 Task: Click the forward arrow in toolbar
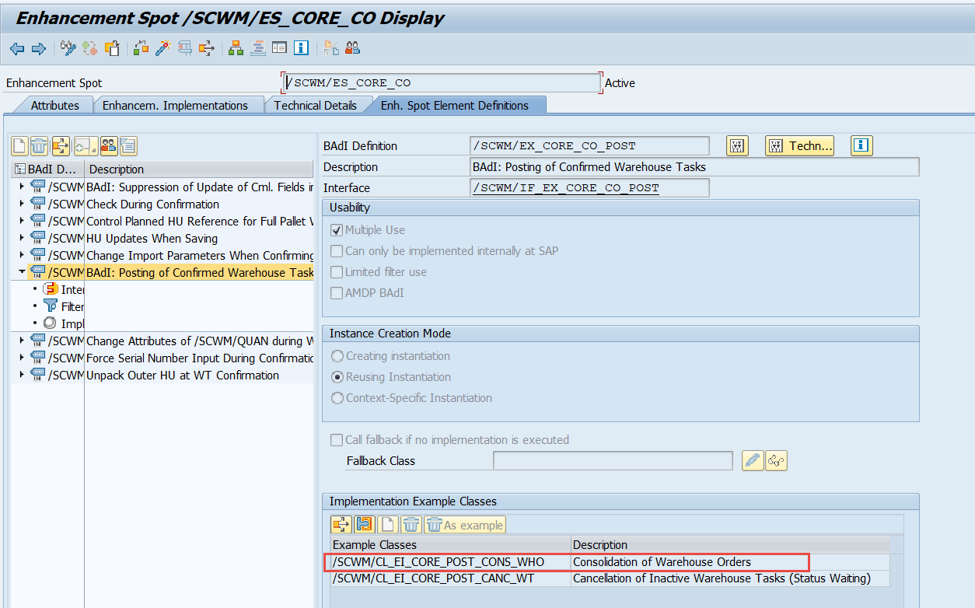tap(39, 48)
